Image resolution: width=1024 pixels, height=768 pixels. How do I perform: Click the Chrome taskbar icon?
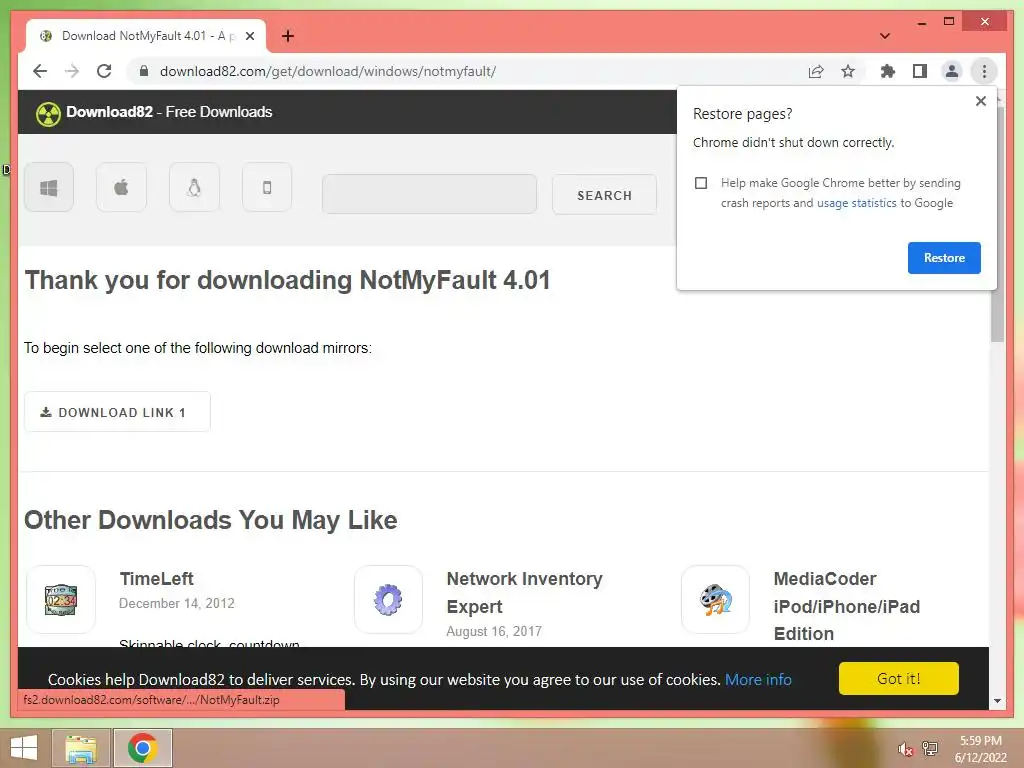point(143,748)
